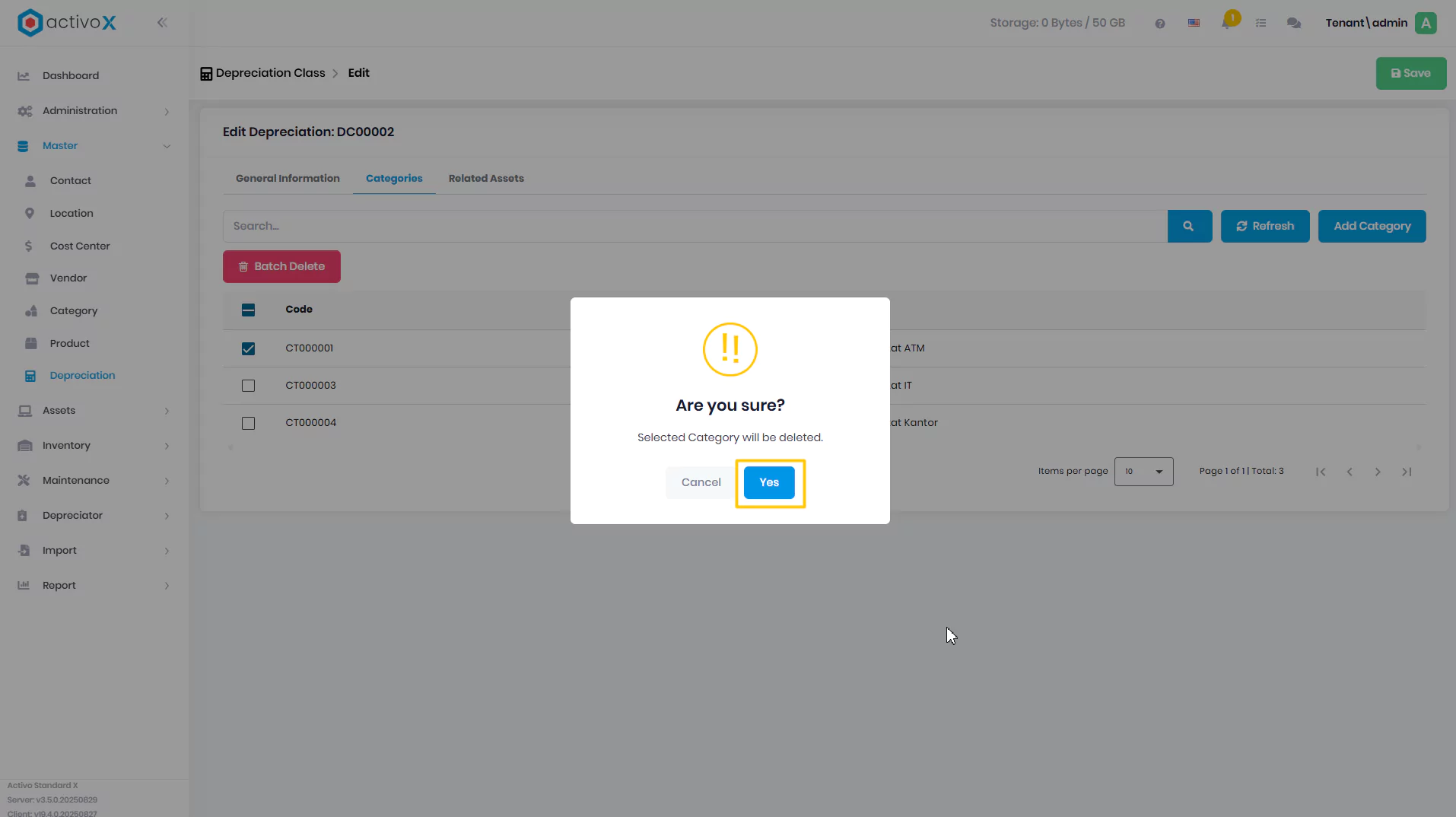Screen dimensions: 1456x817
Task: Check the CT000004 row checkbox
Action: [248, 423]
